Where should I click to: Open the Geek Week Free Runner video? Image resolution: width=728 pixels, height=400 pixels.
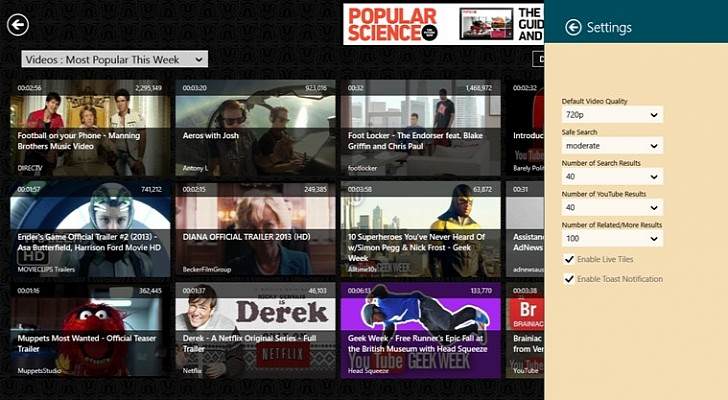[x=420, y=330]
